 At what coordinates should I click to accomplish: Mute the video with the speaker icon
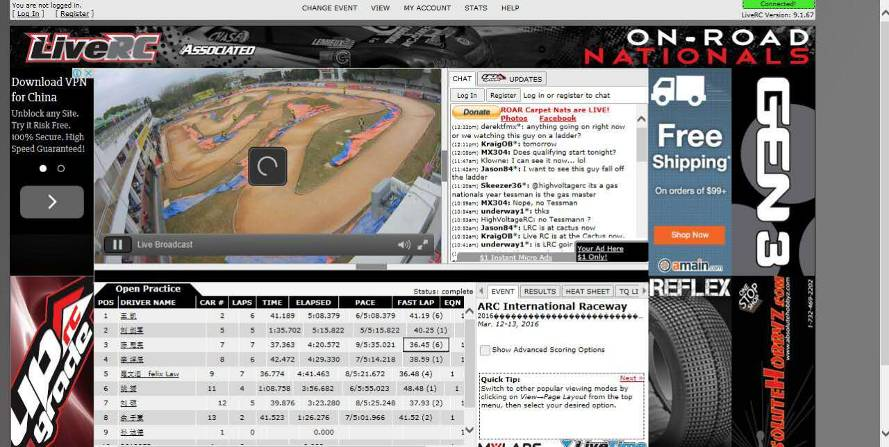404,245
